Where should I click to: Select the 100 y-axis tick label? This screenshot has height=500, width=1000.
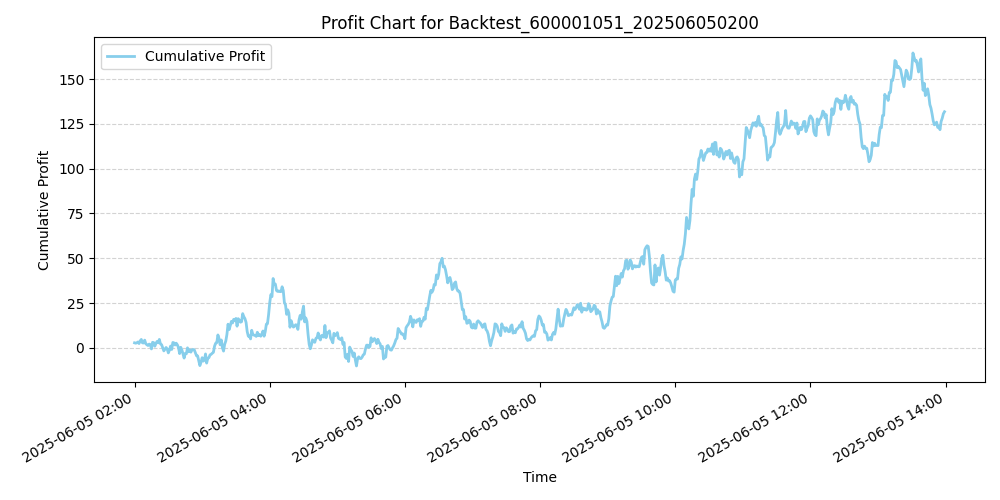(75, 169)
